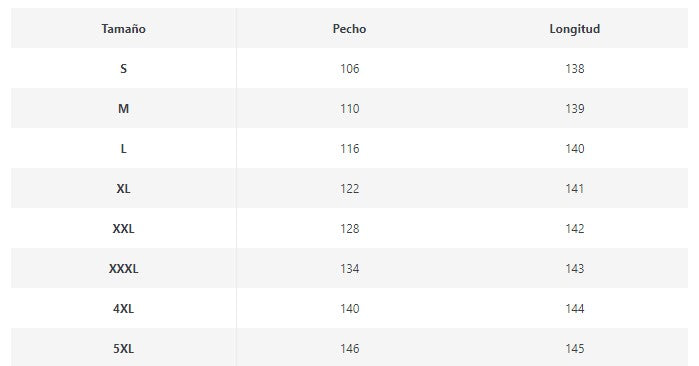
Task: Select the XXL size row label
Action: 123,229
